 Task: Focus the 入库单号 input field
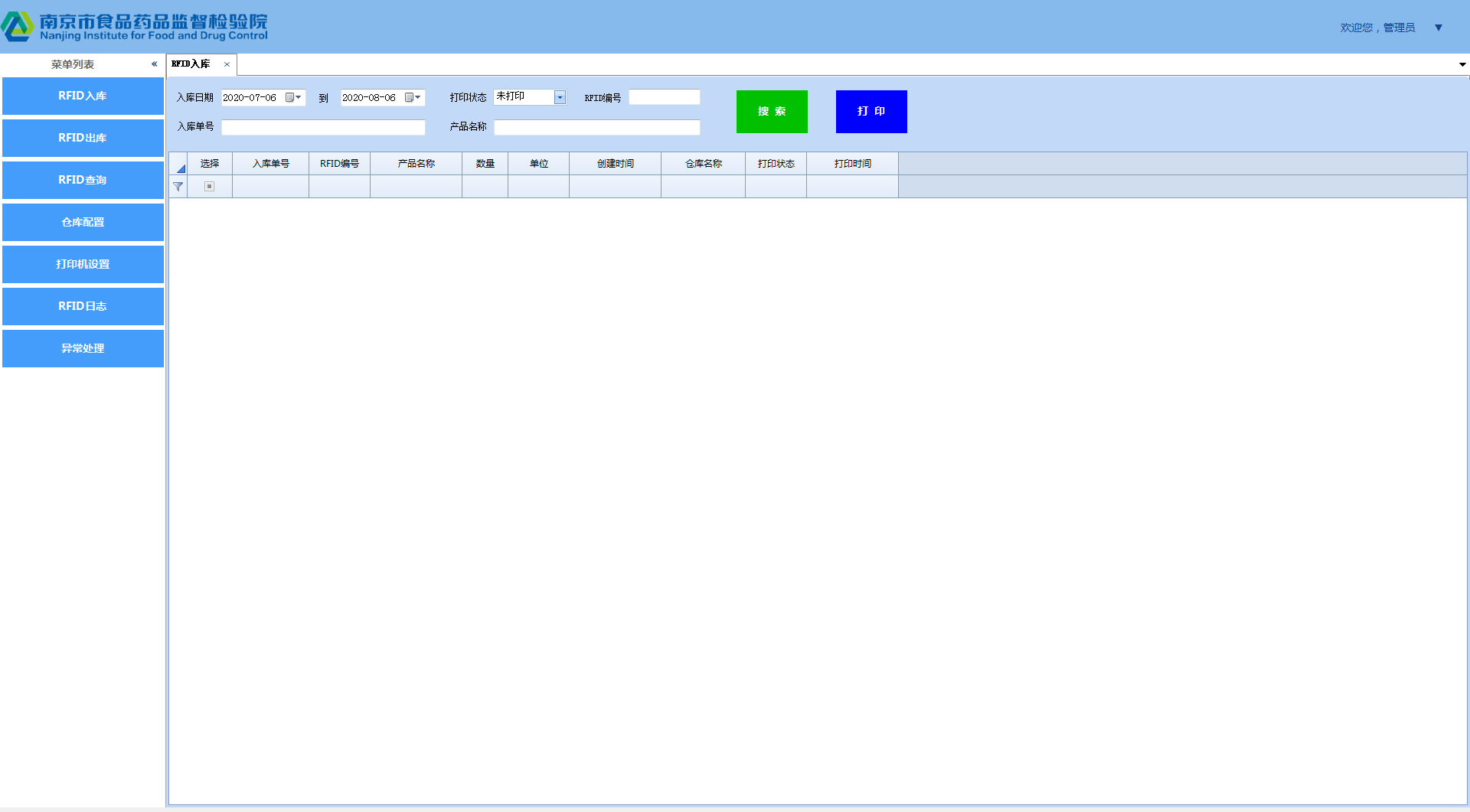tap(323, 128)
